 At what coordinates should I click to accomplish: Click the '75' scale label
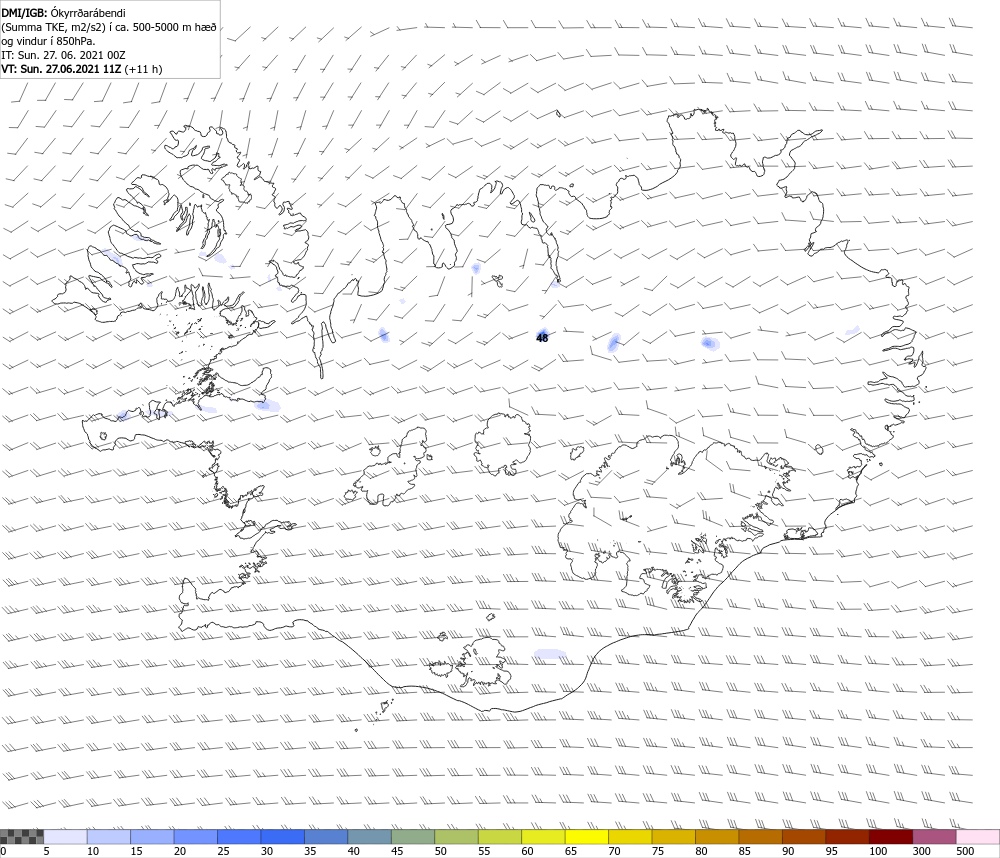658,851
